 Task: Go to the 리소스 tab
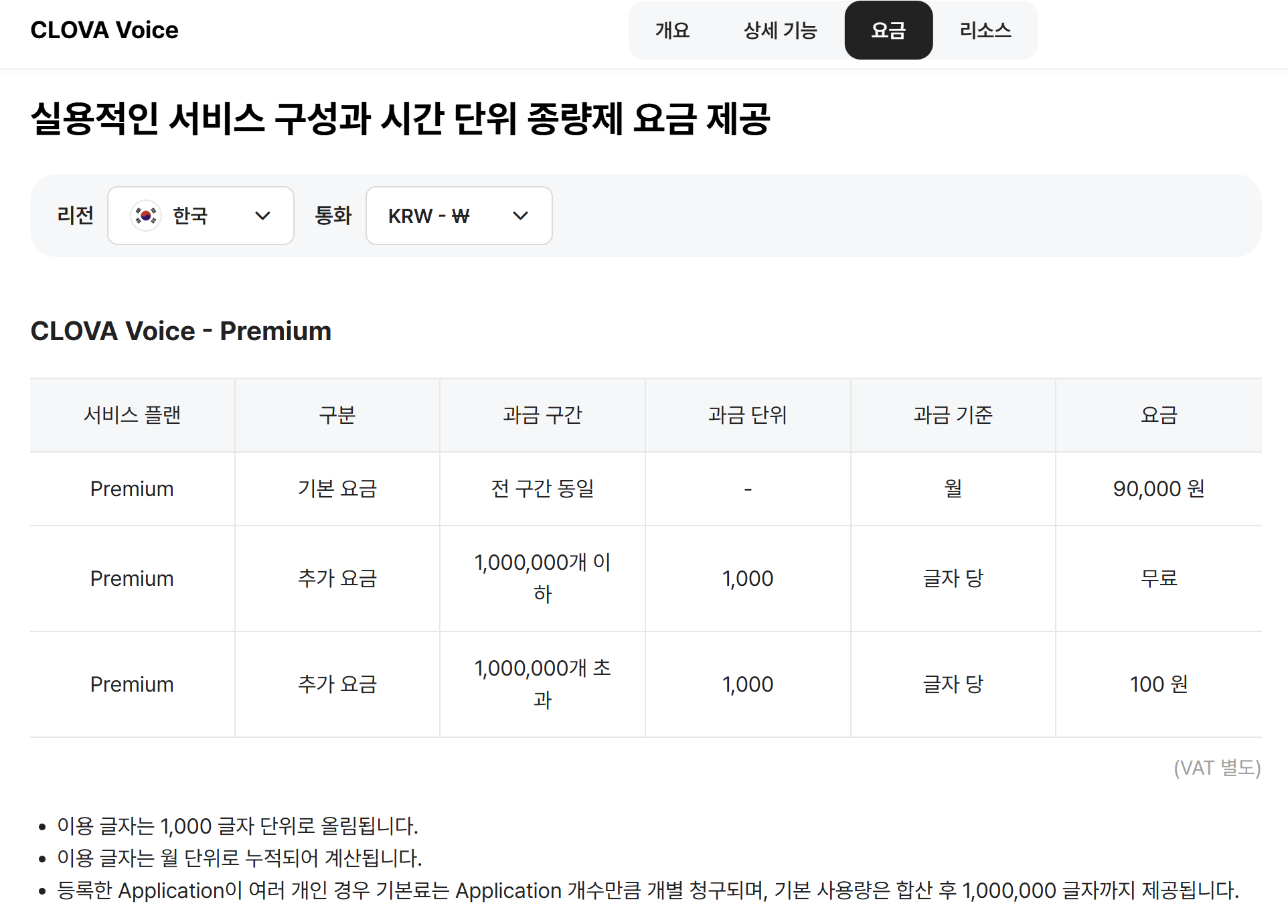click(x=985, y=30)
